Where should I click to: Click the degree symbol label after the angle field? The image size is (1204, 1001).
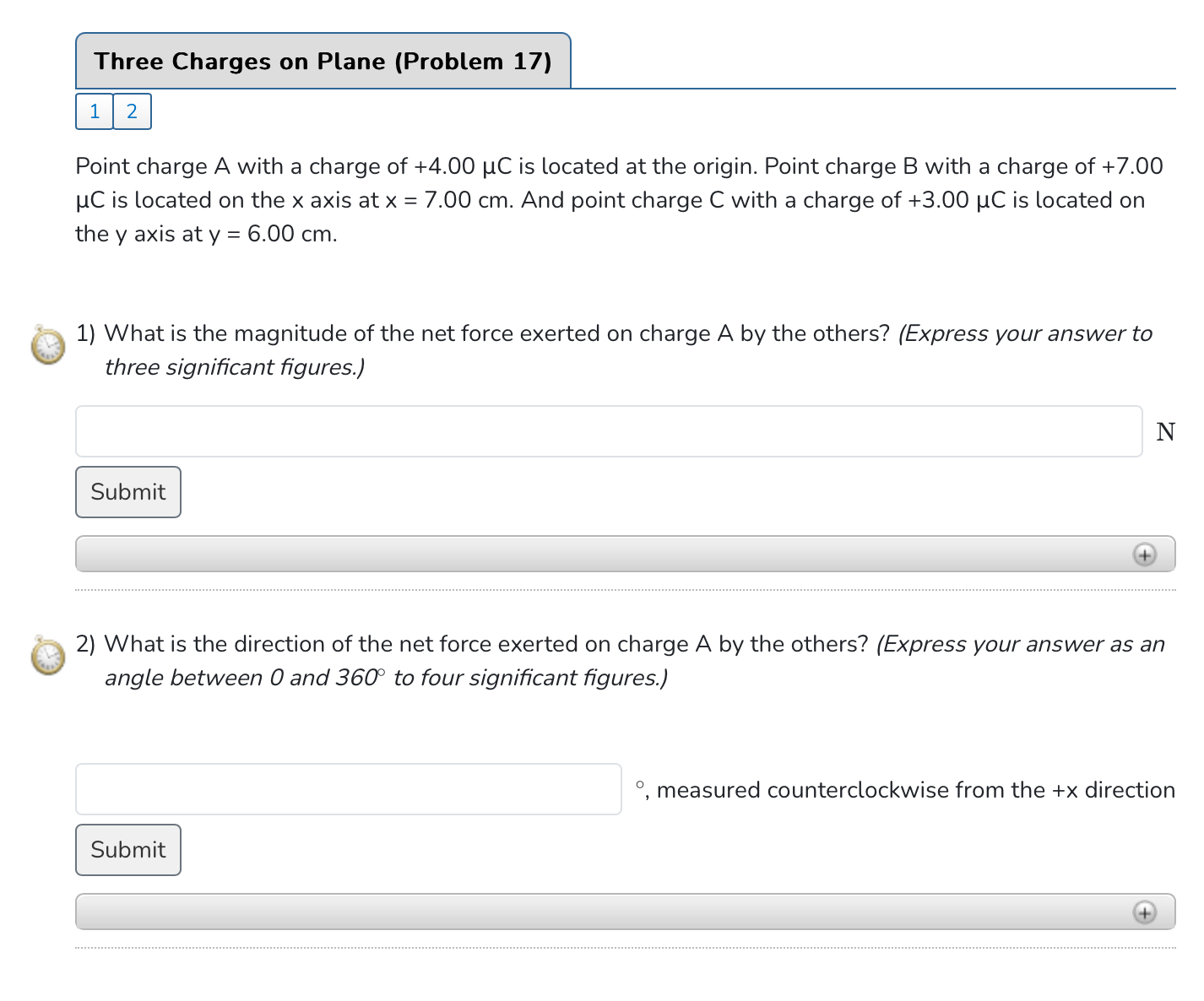pos(640,787)
